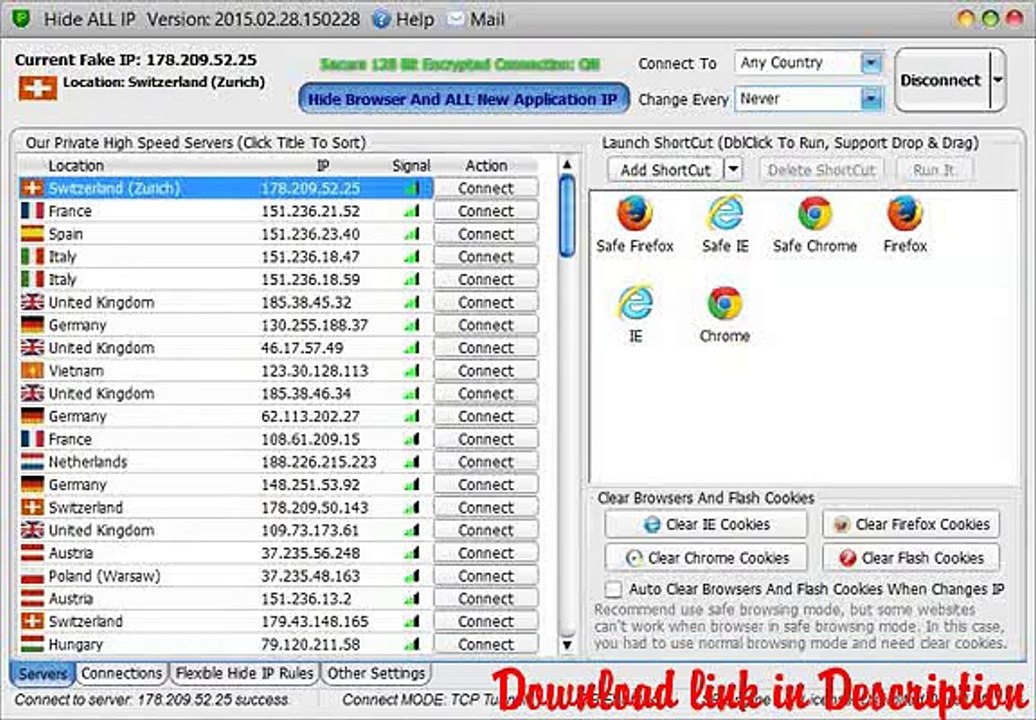Click the Chrome icon on Clear Chrome Cookies
The width and height of the screenshot is (1036, 720).
click(634, 559)
